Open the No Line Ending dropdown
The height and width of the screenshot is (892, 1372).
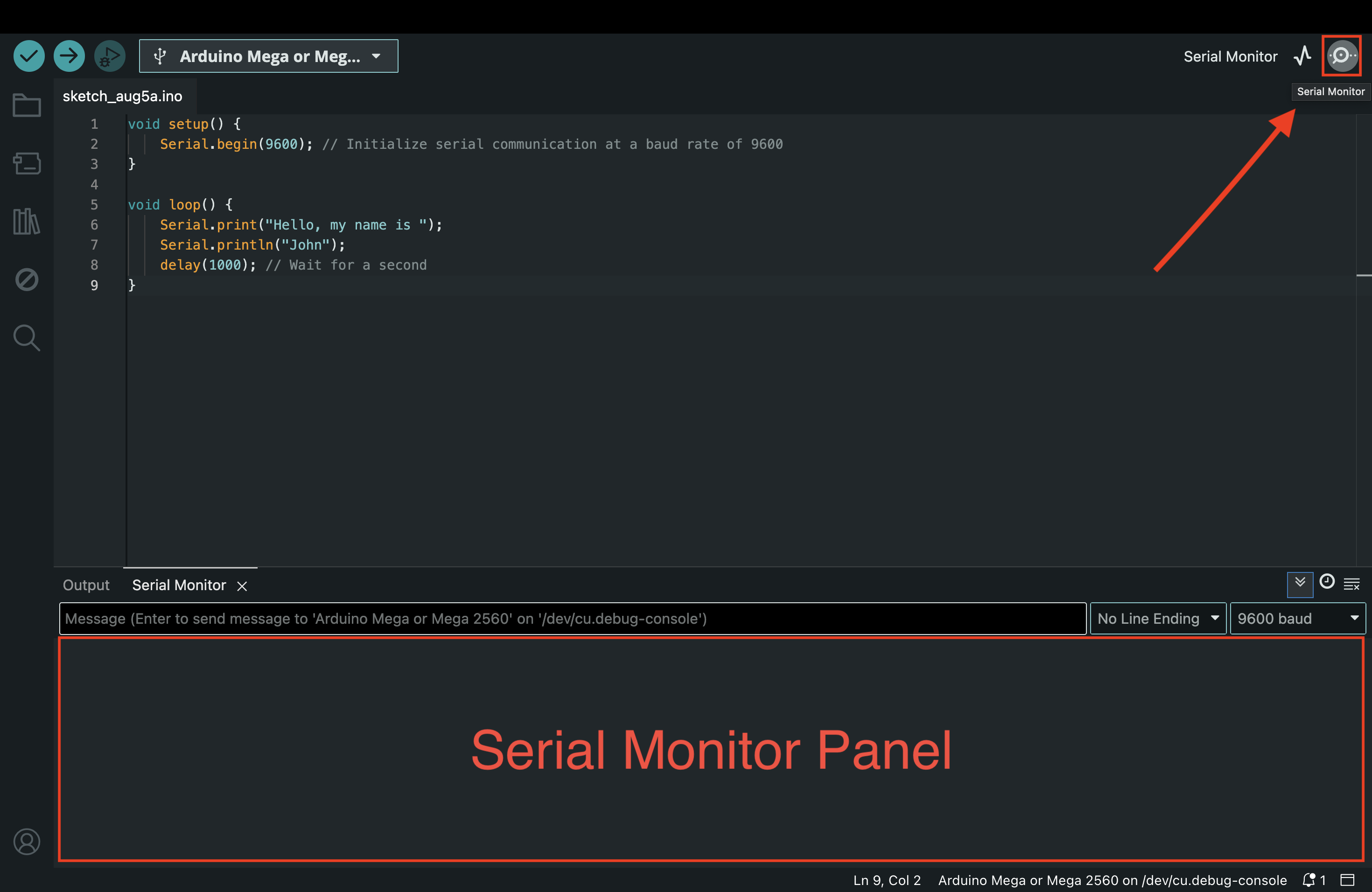[1158, 618]
